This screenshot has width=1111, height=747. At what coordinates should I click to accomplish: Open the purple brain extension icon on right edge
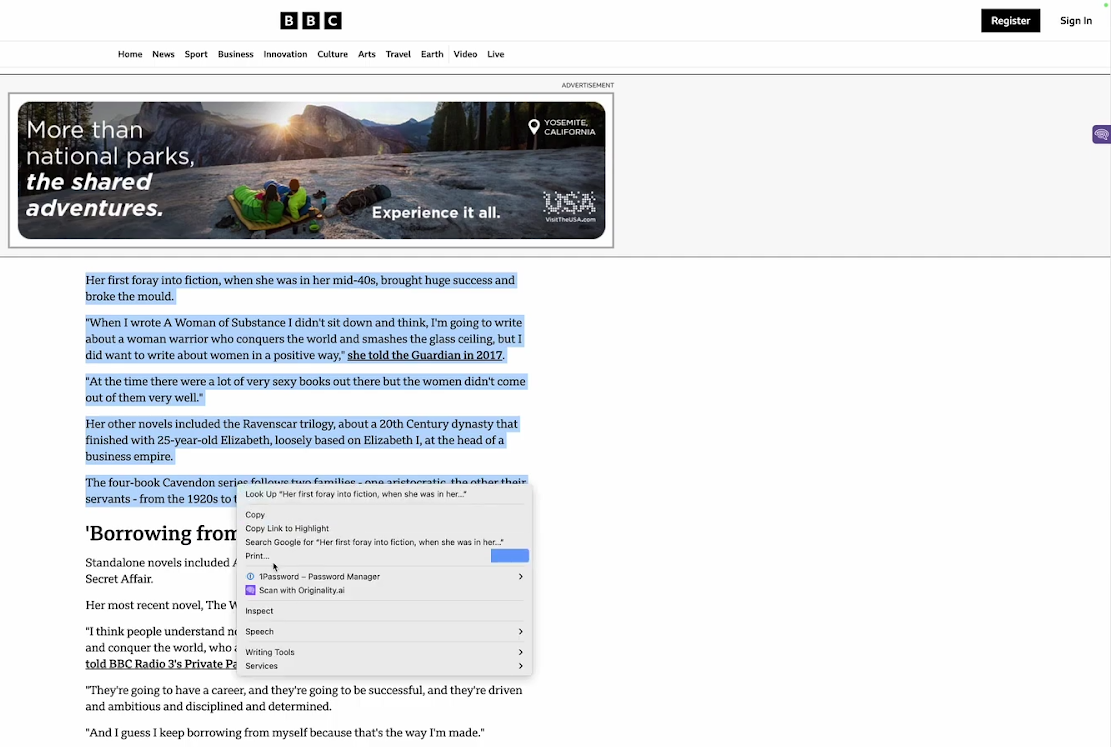(1101, 134)
